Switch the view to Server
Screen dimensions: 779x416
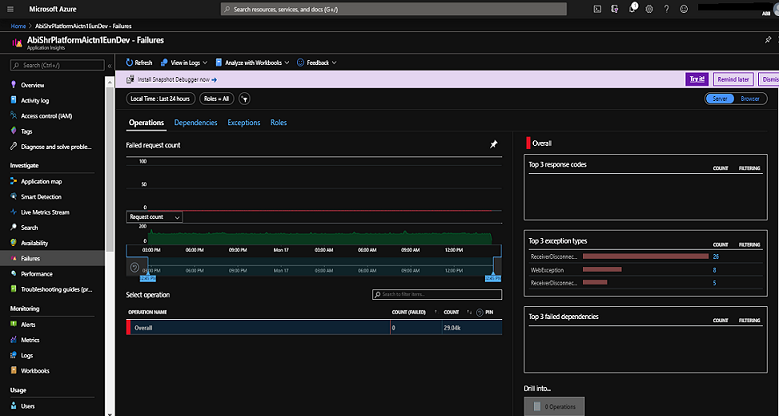click(x=720, y=99)
